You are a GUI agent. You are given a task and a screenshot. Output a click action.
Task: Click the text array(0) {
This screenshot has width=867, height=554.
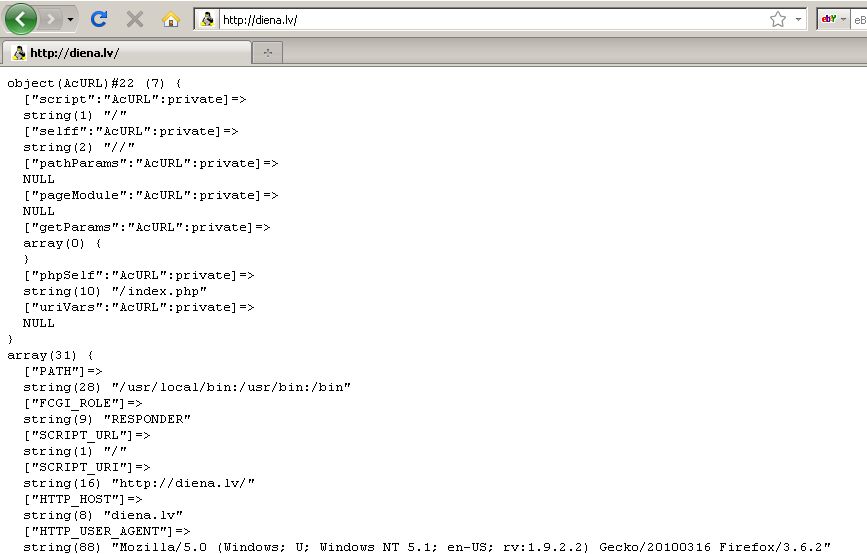(62, 243)
